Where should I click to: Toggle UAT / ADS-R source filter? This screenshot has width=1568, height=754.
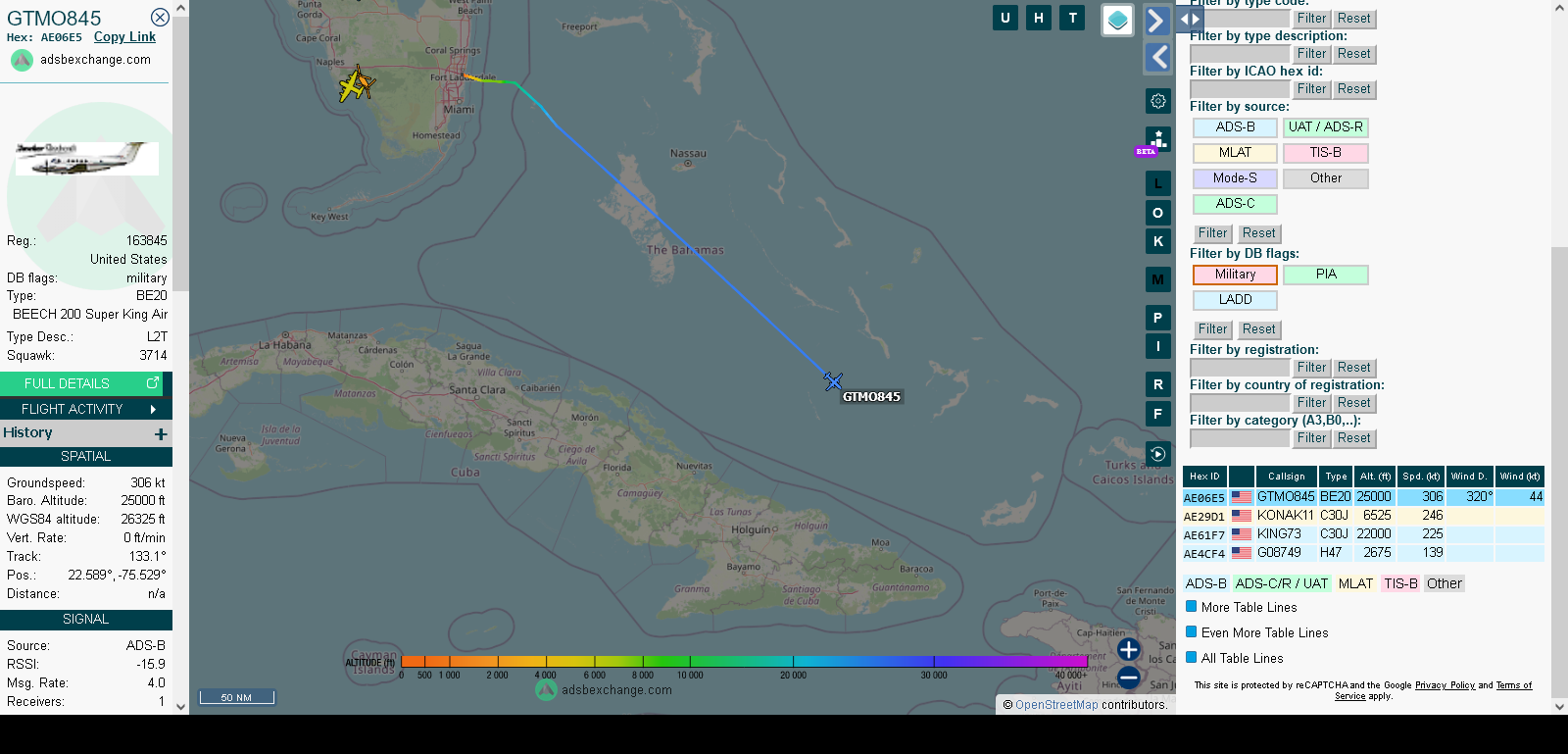point(1326,127)
